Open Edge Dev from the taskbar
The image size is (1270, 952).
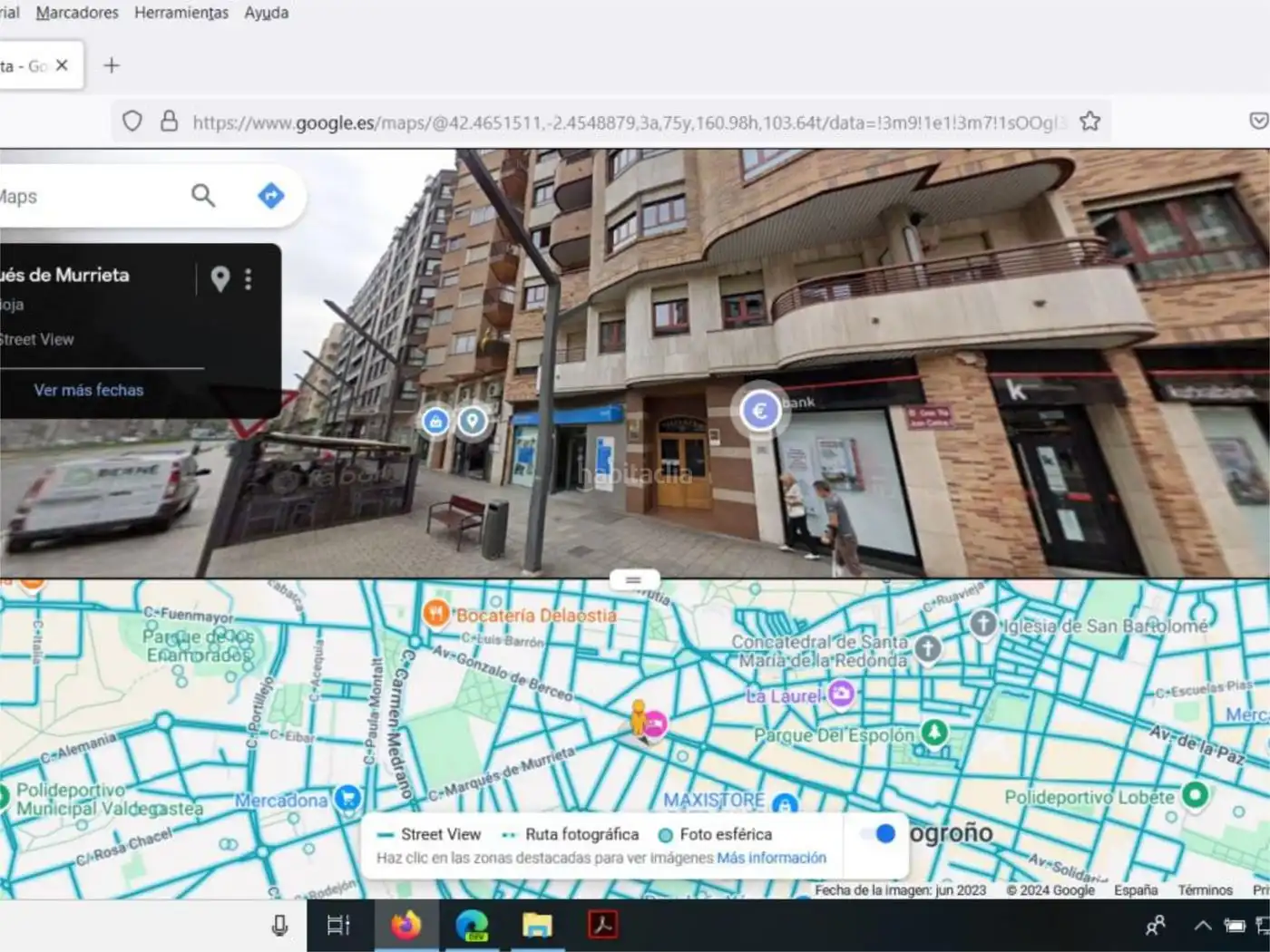coord(472,926)
